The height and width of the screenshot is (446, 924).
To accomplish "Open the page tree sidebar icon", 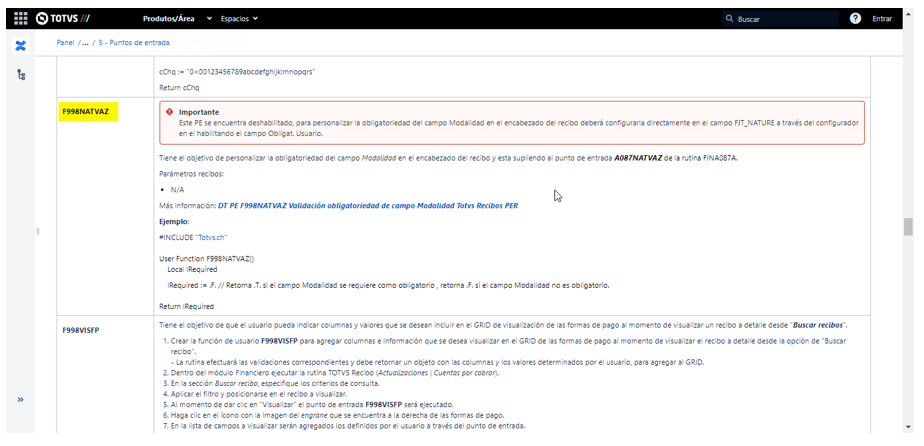I will pyautogui.click(x=21, y=75).
